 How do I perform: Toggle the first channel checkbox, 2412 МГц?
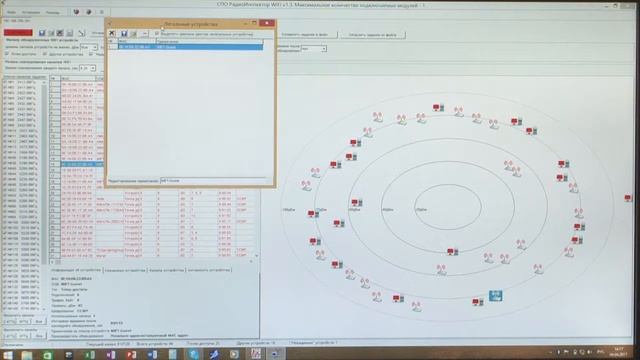click(x=5, y=82)
